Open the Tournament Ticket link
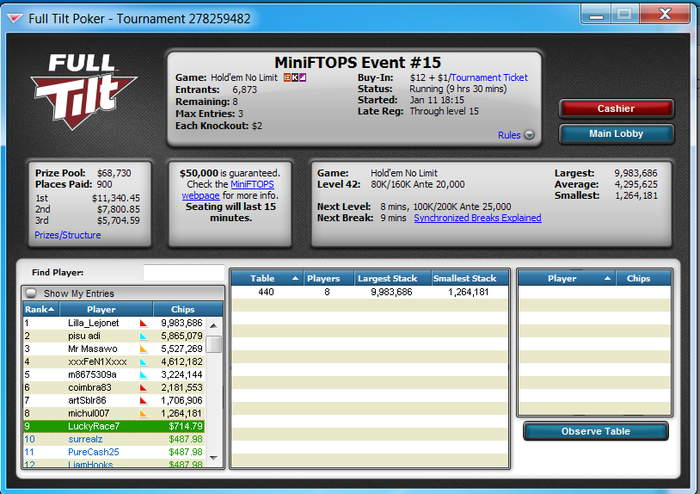The image size is (700, 494). 489,78
